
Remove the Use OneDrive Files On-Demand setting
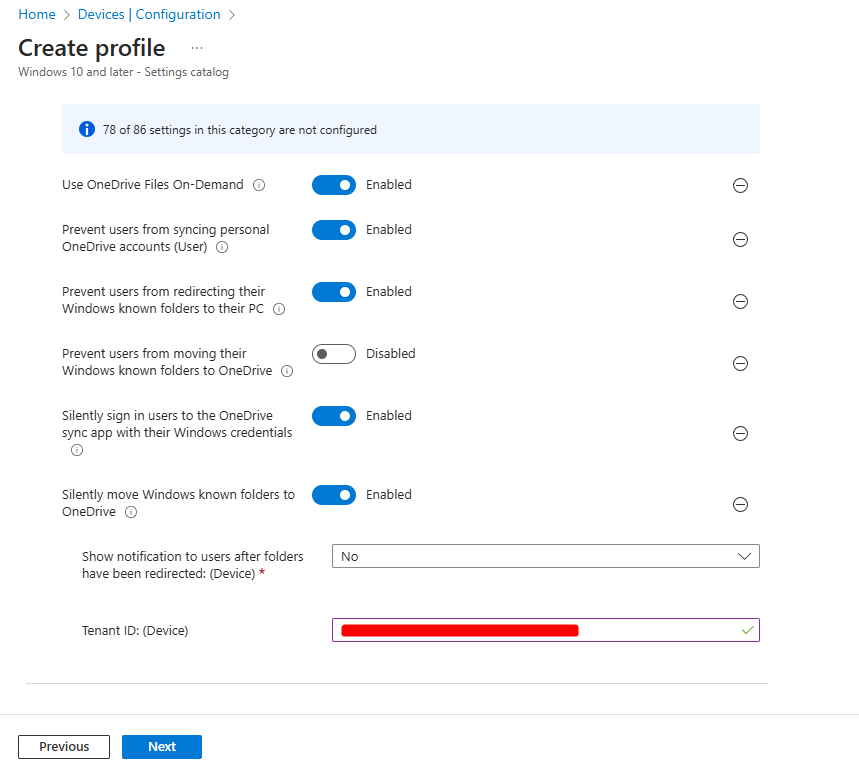(x=740, y=185)
